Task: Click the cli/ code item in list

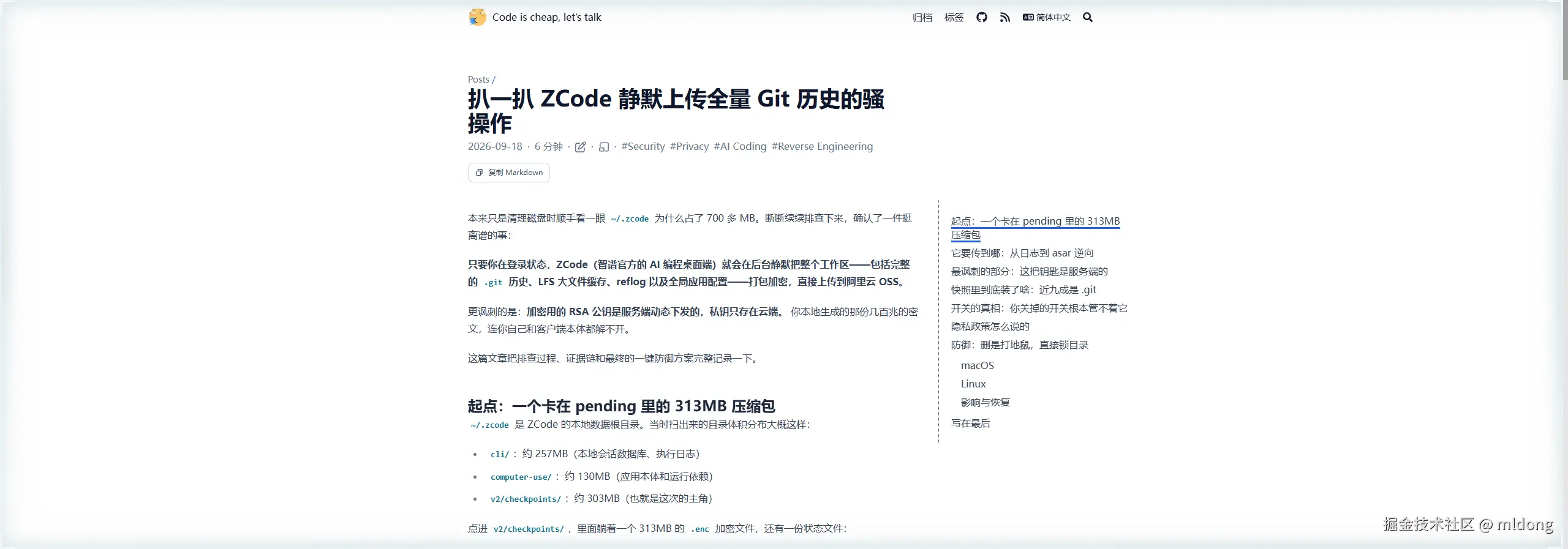Action: [x=499, y=454]
